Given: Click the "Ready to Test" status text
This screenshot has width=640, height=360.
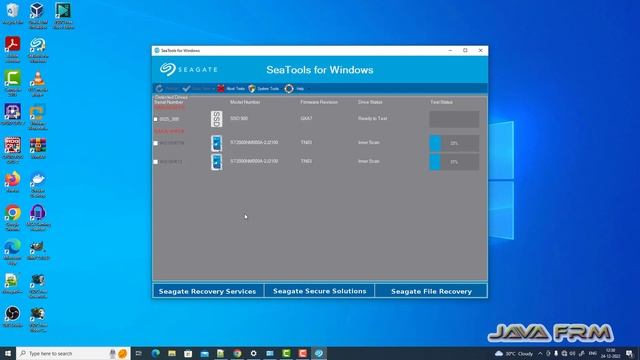Looking at the screenshot, I should click(372, 118).
